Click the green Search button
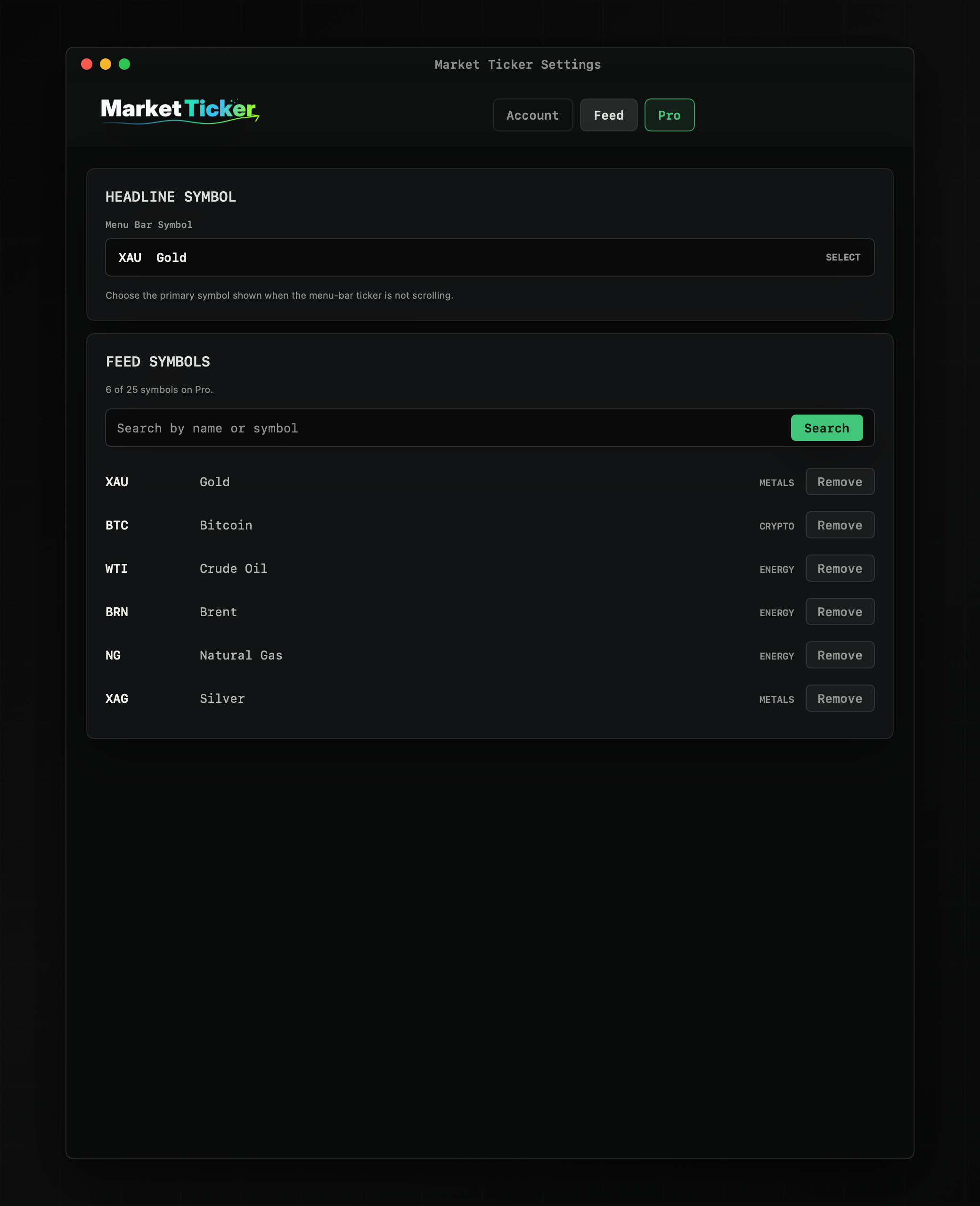The image size is (980, 1206). (826, 428)
